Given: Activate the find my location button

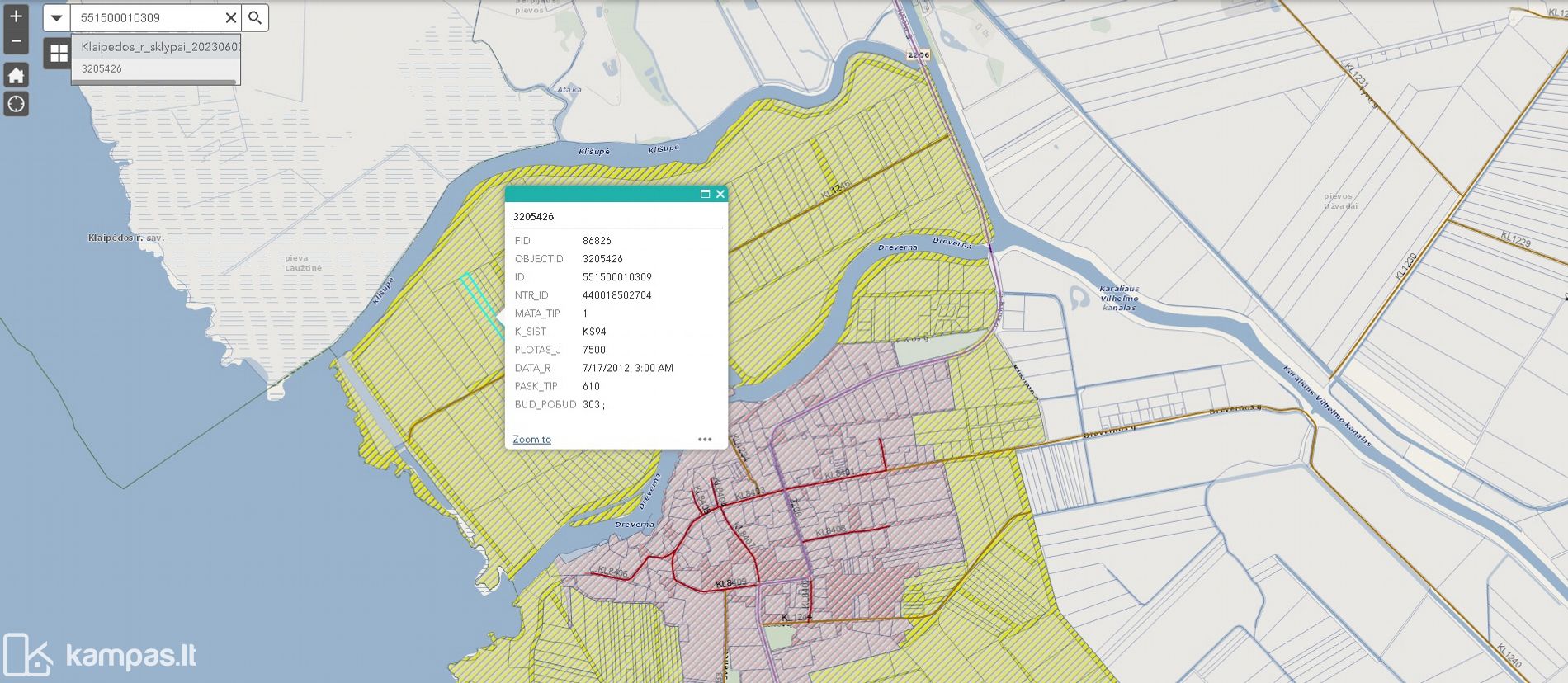Looking at the screenshot, I should [x=16, y=104].
